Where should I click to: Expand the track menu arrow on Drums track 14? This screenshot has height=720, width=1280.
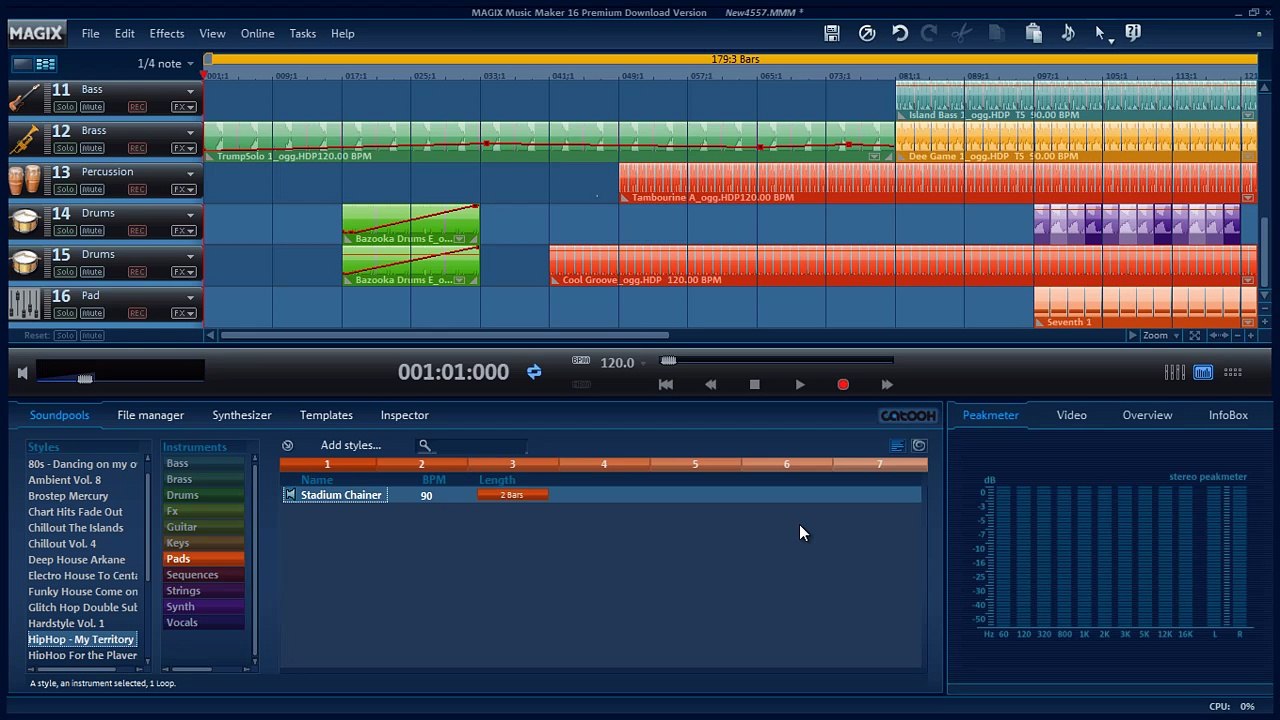tap(190, 214)
